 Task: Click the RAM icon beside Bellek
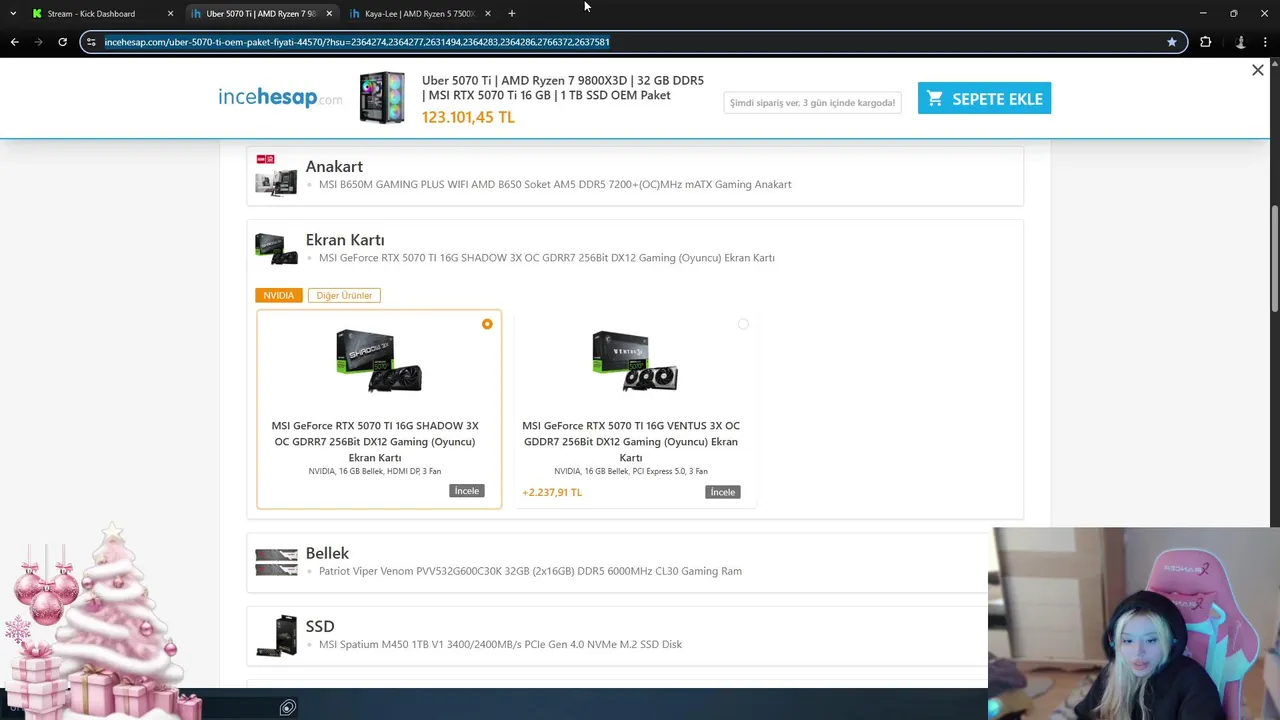[276, 562]
